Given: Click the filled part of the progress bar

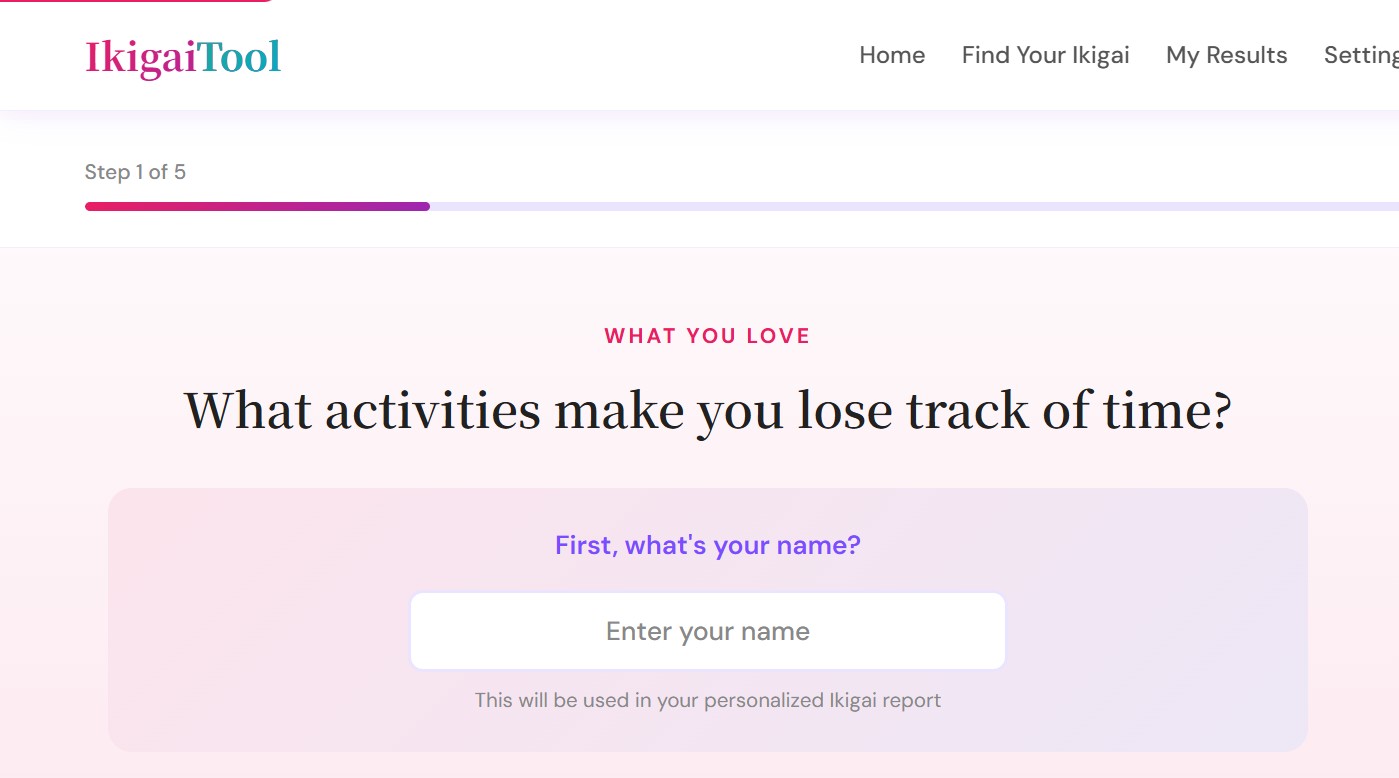Looking at the screenshot, I should [x=257, y=207].
